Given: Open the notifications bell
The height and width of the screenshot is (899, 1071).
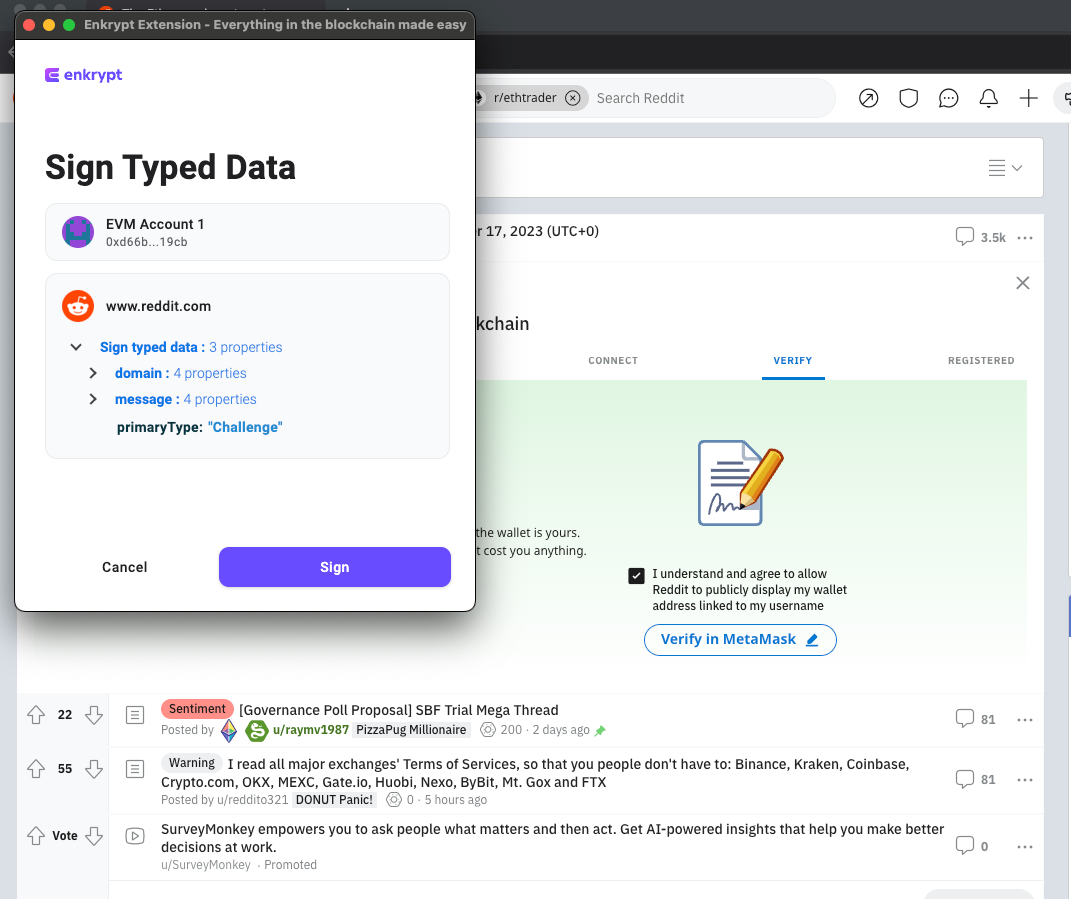Looking at the screenshot, I should [988, 98].
